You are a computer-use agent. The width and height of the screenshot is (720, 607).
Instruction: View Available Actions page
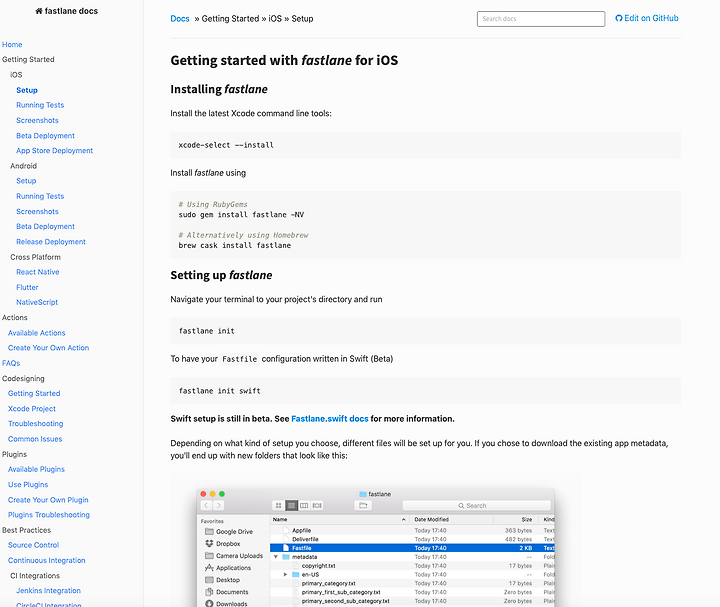click(36, 333)
